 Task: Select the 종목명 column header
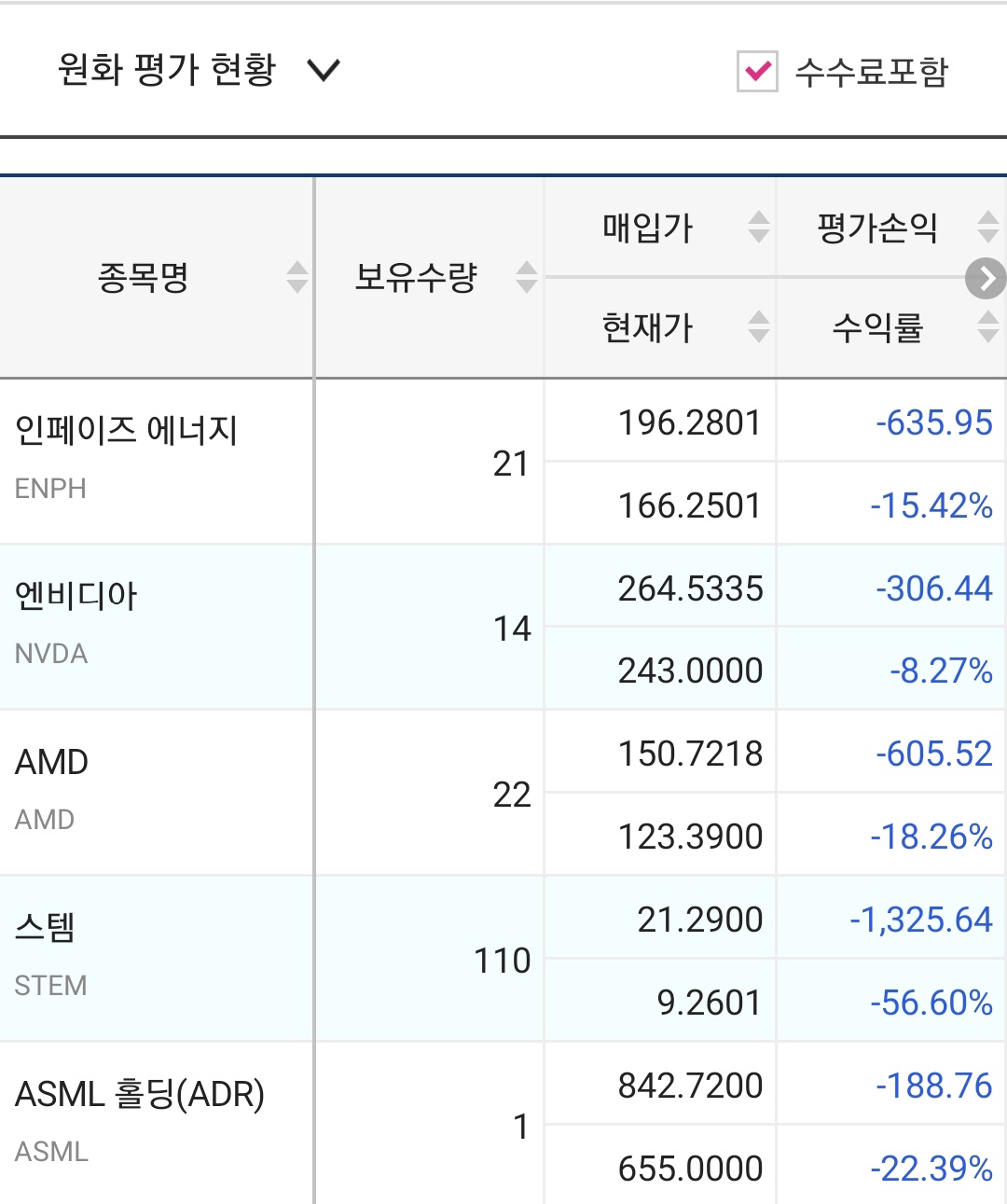(157, 278)
